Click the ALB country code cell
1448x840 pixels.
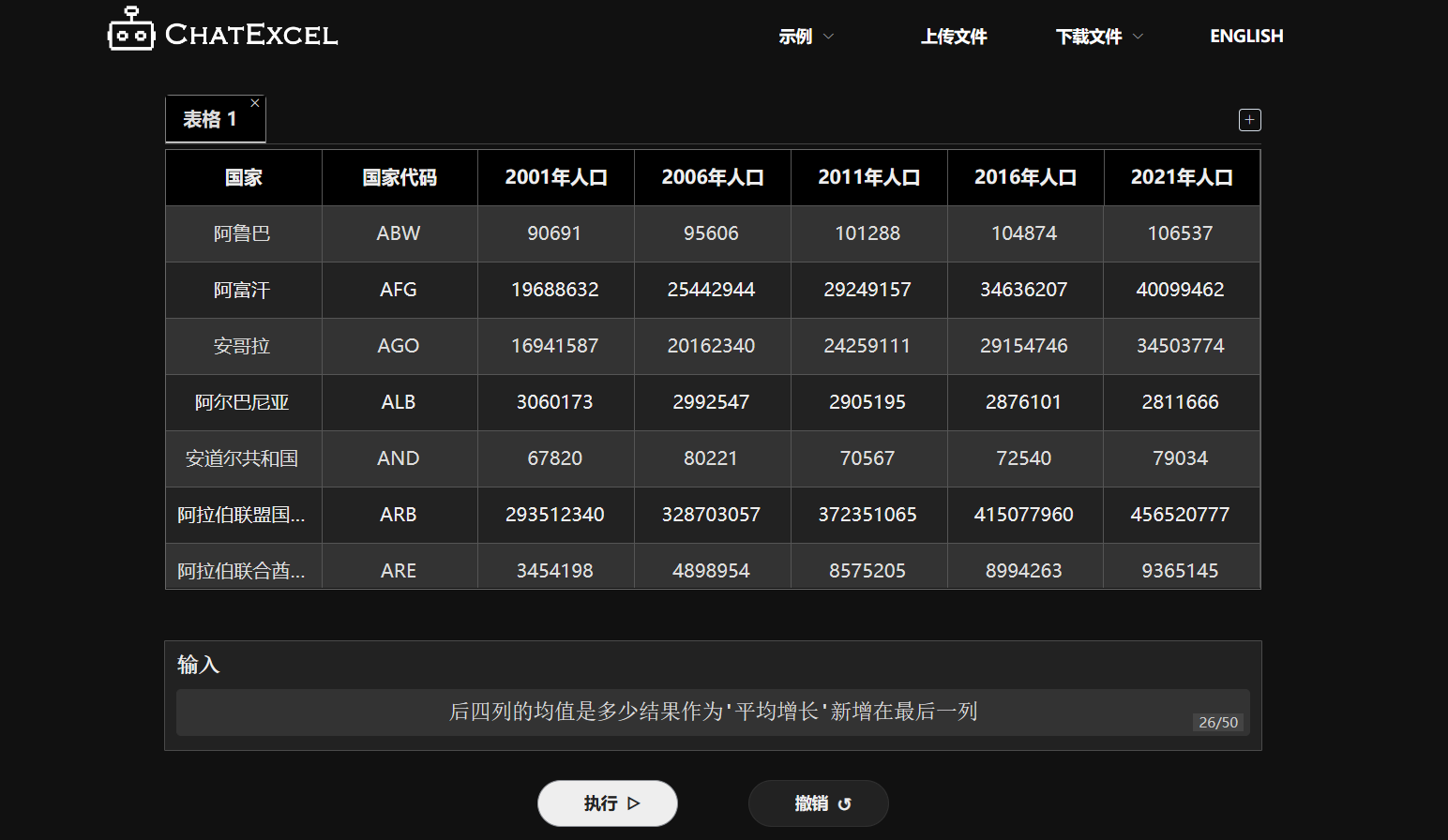[x=399, y=402]
